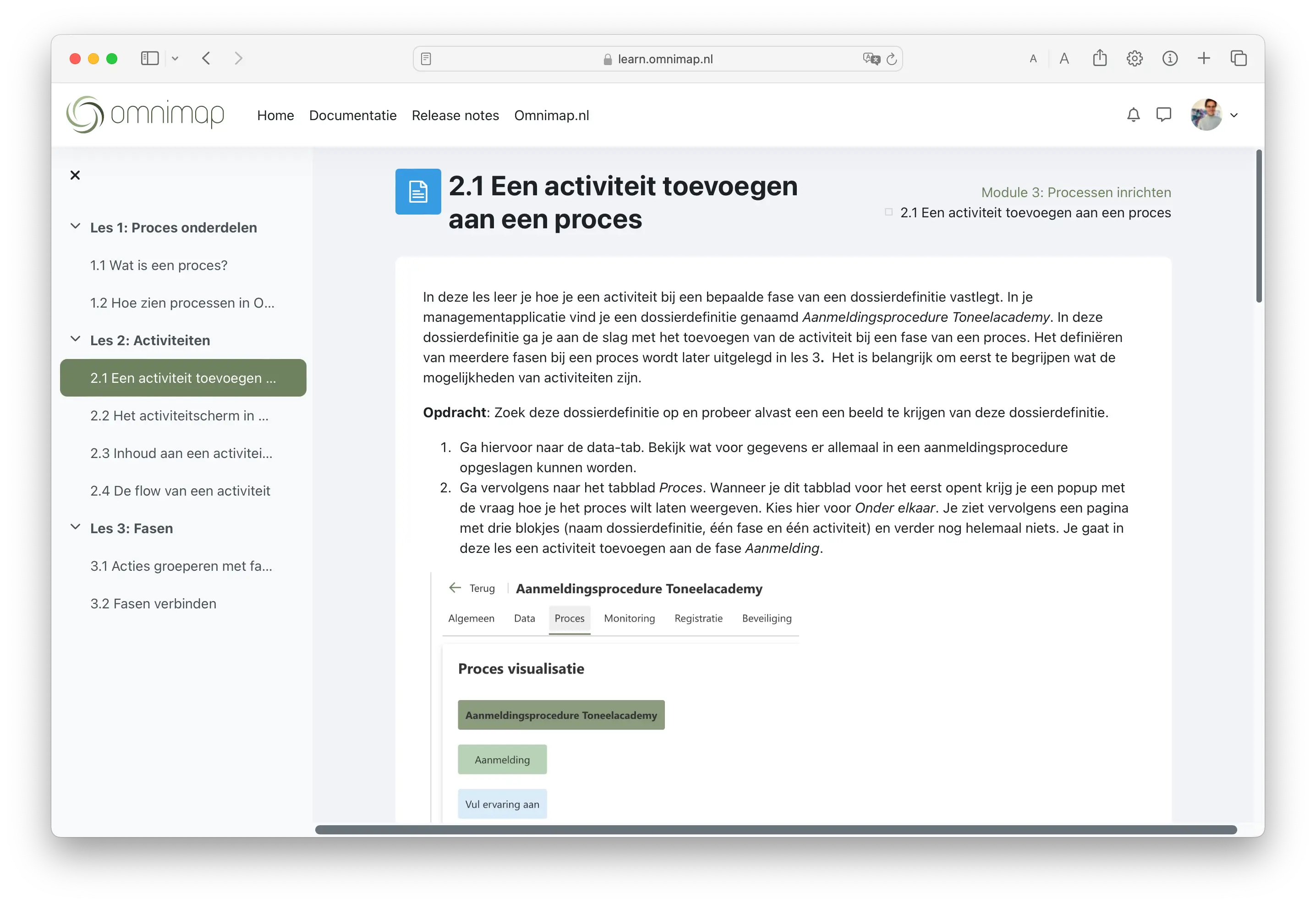This screenshot has height=905, width=1316.
Task: Click the Aanmeldingsprocedure Toneelacademy green block
Action: tap(561, 715)
